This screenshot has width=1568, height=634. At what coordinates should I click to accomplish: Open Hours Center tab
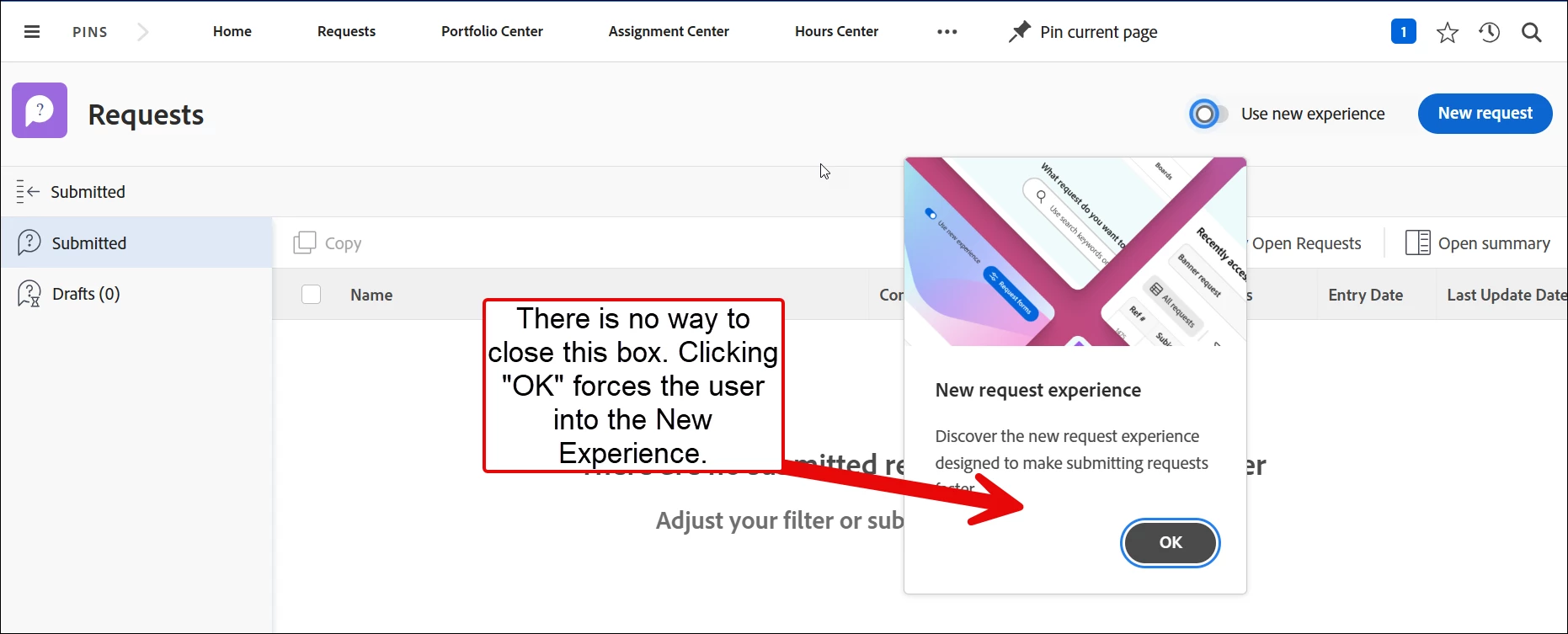[x=836, y=31]
